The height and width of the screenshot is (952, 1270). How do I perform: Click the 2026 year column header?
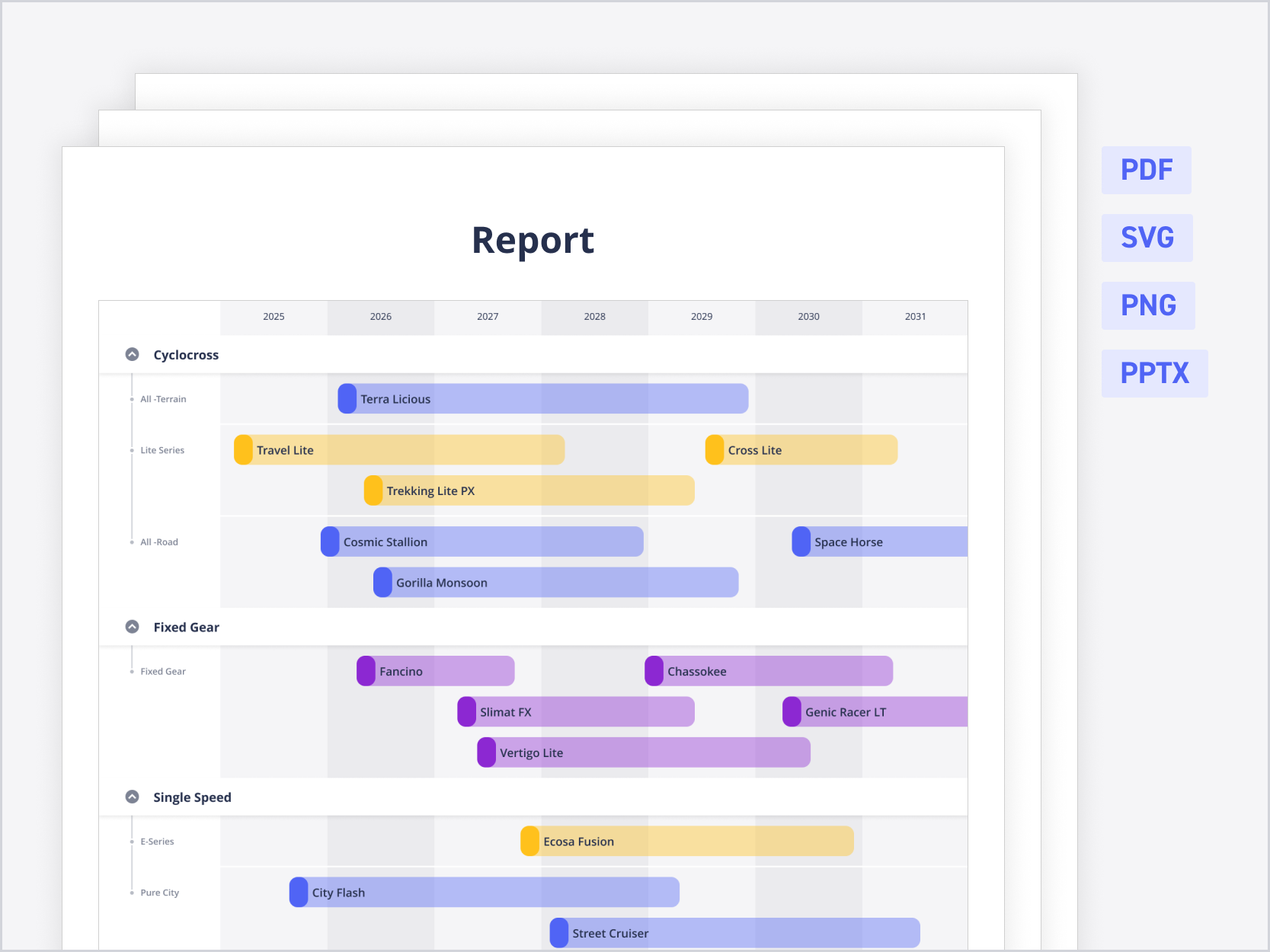click(x=381, y=317)
